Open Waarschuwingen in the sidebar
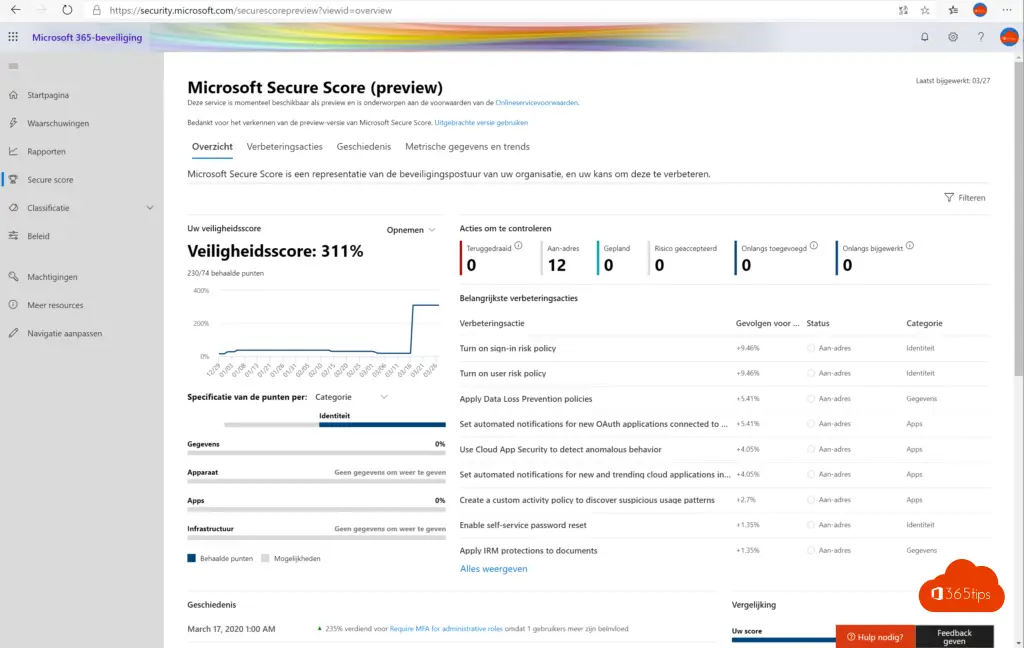The image size is (1024, 648). click(x=58, y=123)
